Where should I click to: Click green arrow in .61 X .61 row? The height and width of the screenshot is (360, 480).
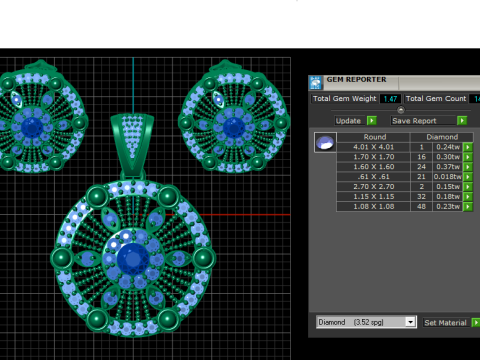(468, 177)
